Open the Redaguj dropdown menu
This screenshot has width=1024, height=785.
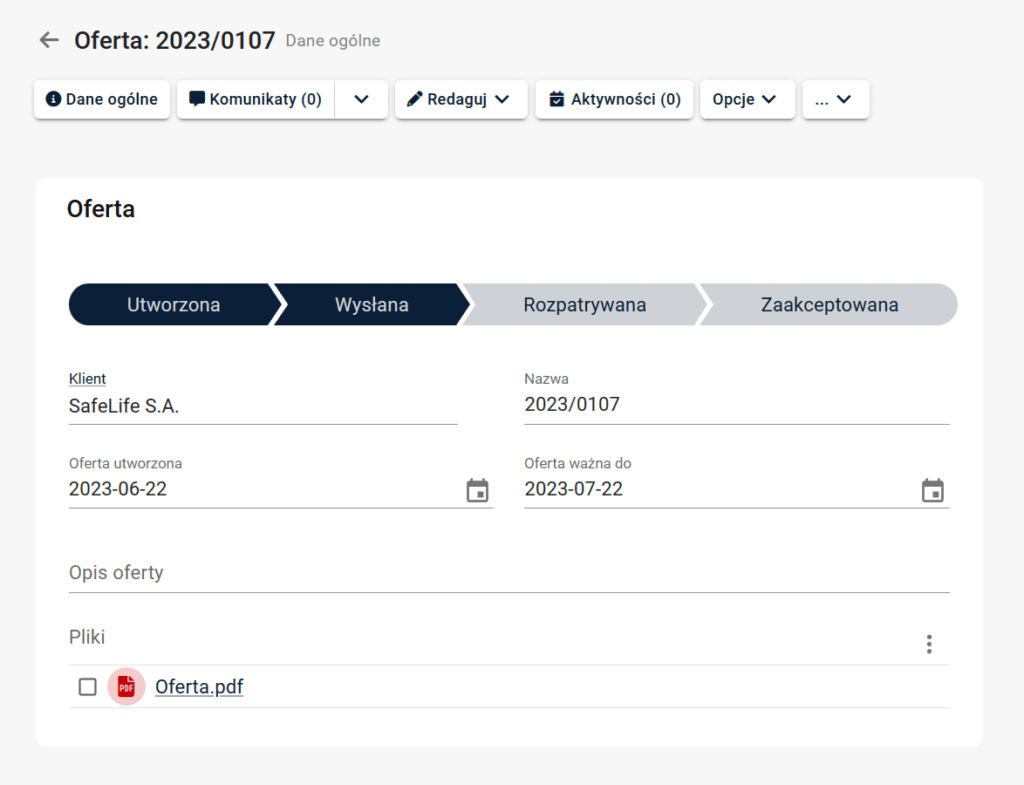[x=461, y=100]
